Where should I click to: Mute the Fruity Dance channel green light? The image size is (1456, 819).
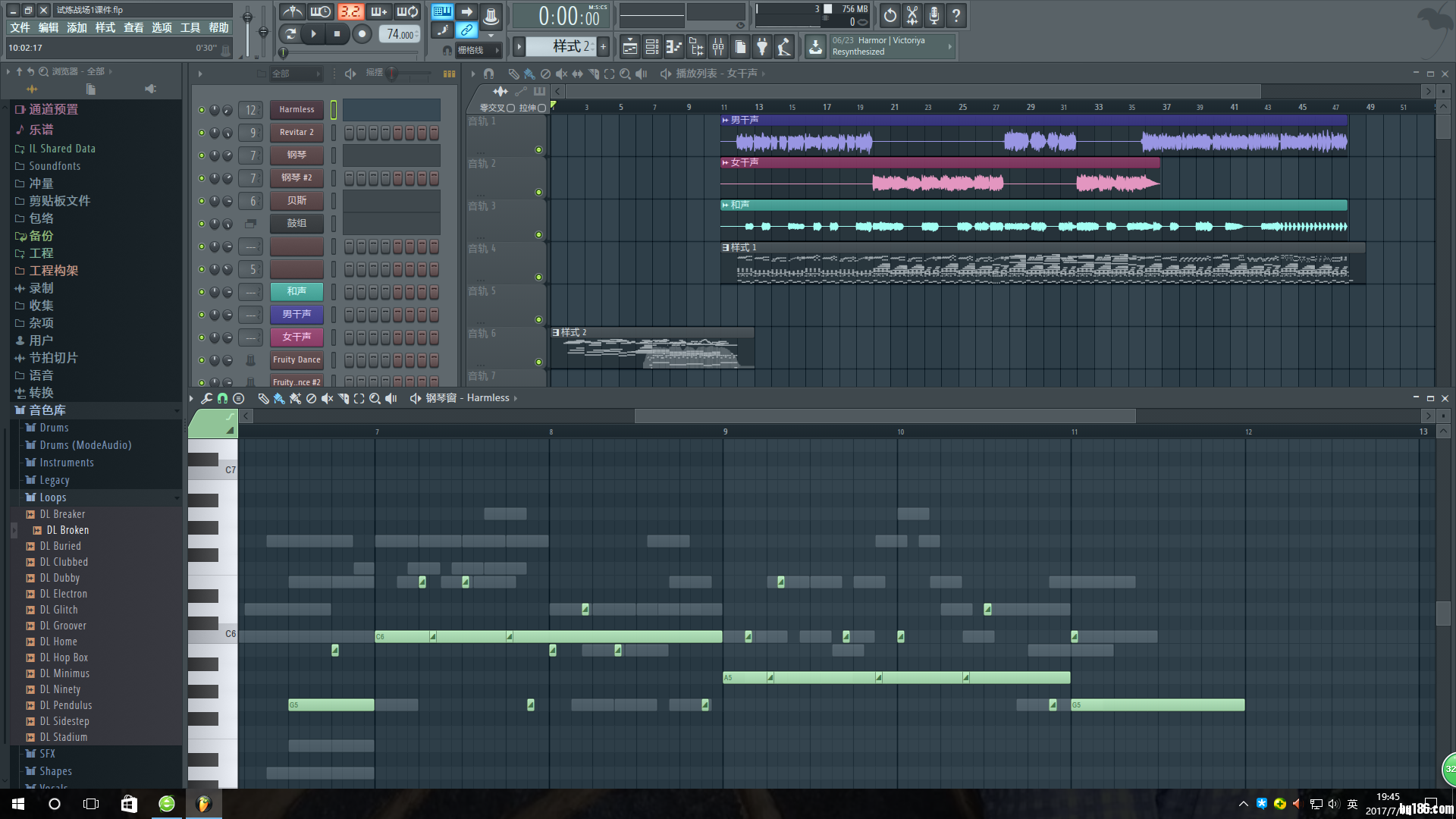point(202,360)
